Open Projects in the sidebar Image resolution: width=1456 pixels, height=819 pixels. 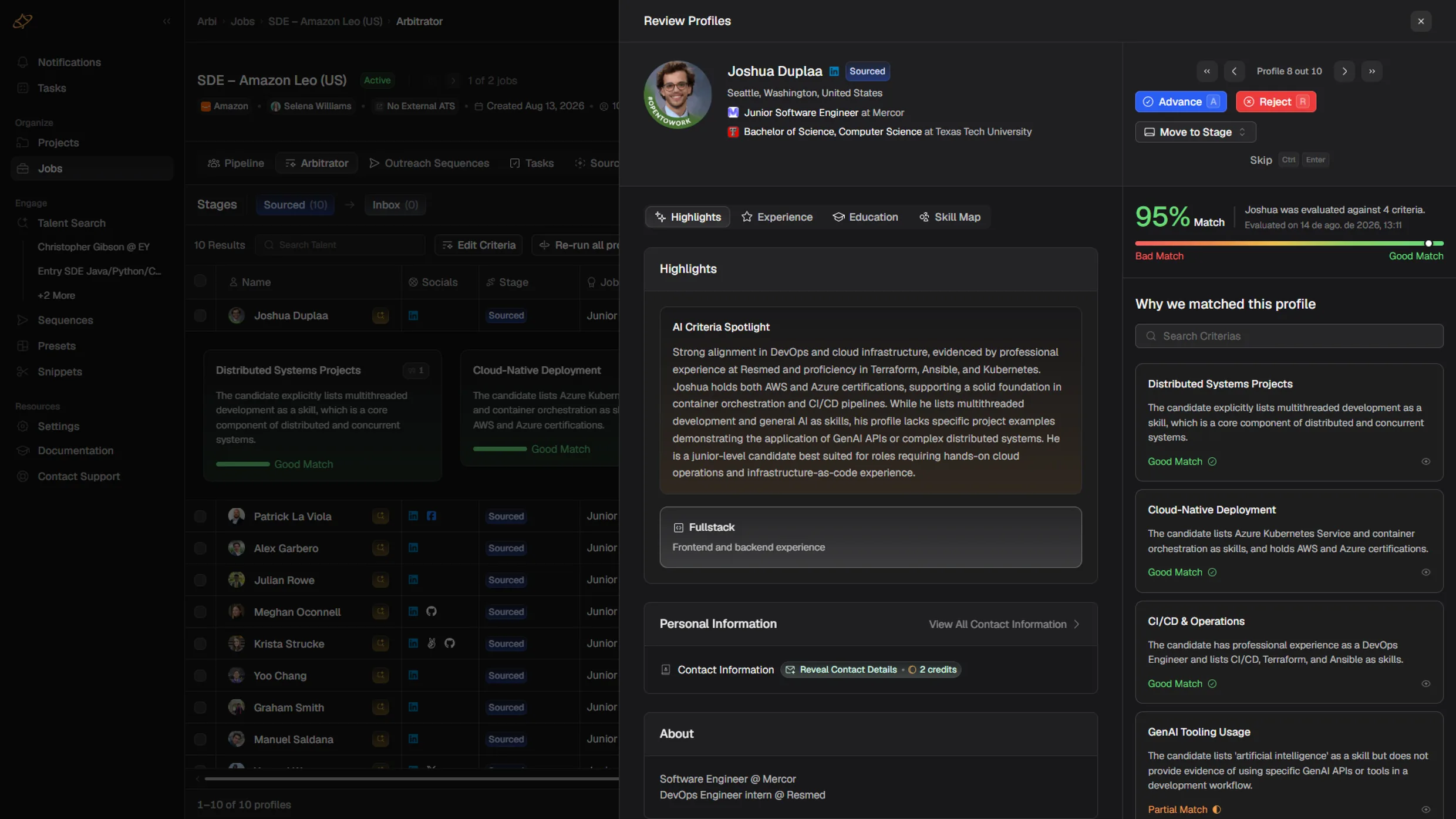[58, 143]
